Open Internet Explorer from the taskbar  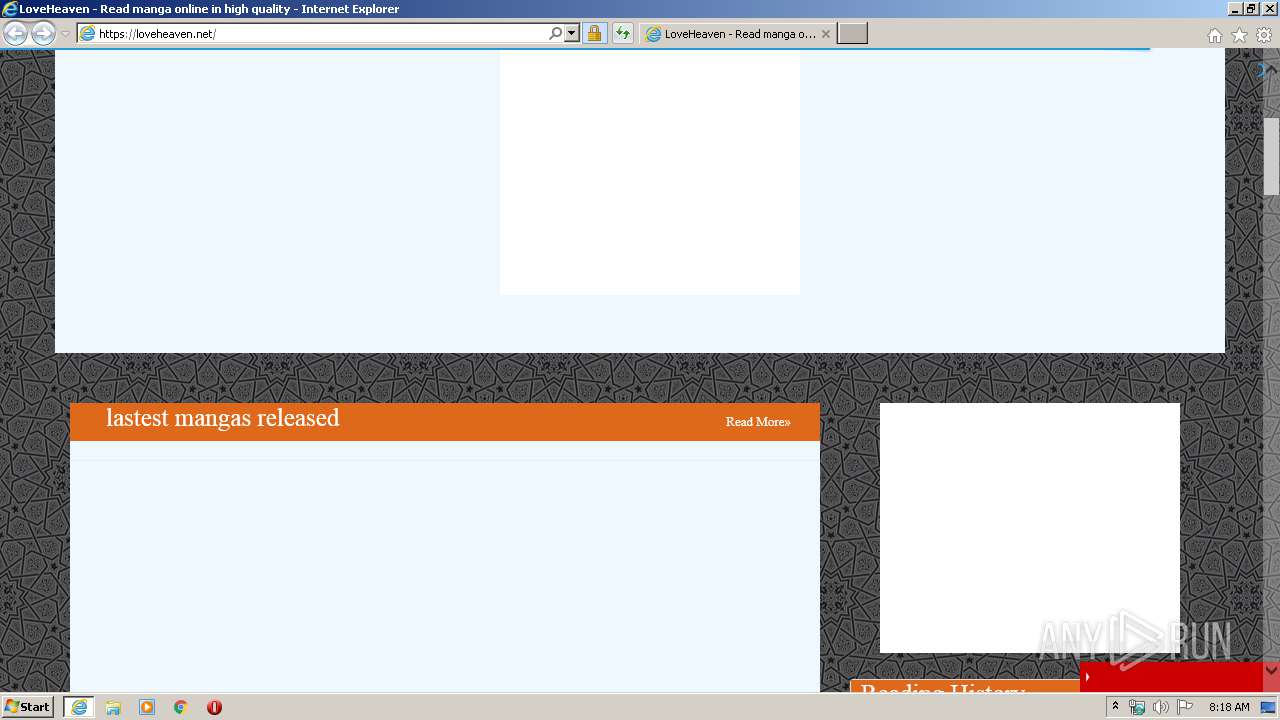79,706
